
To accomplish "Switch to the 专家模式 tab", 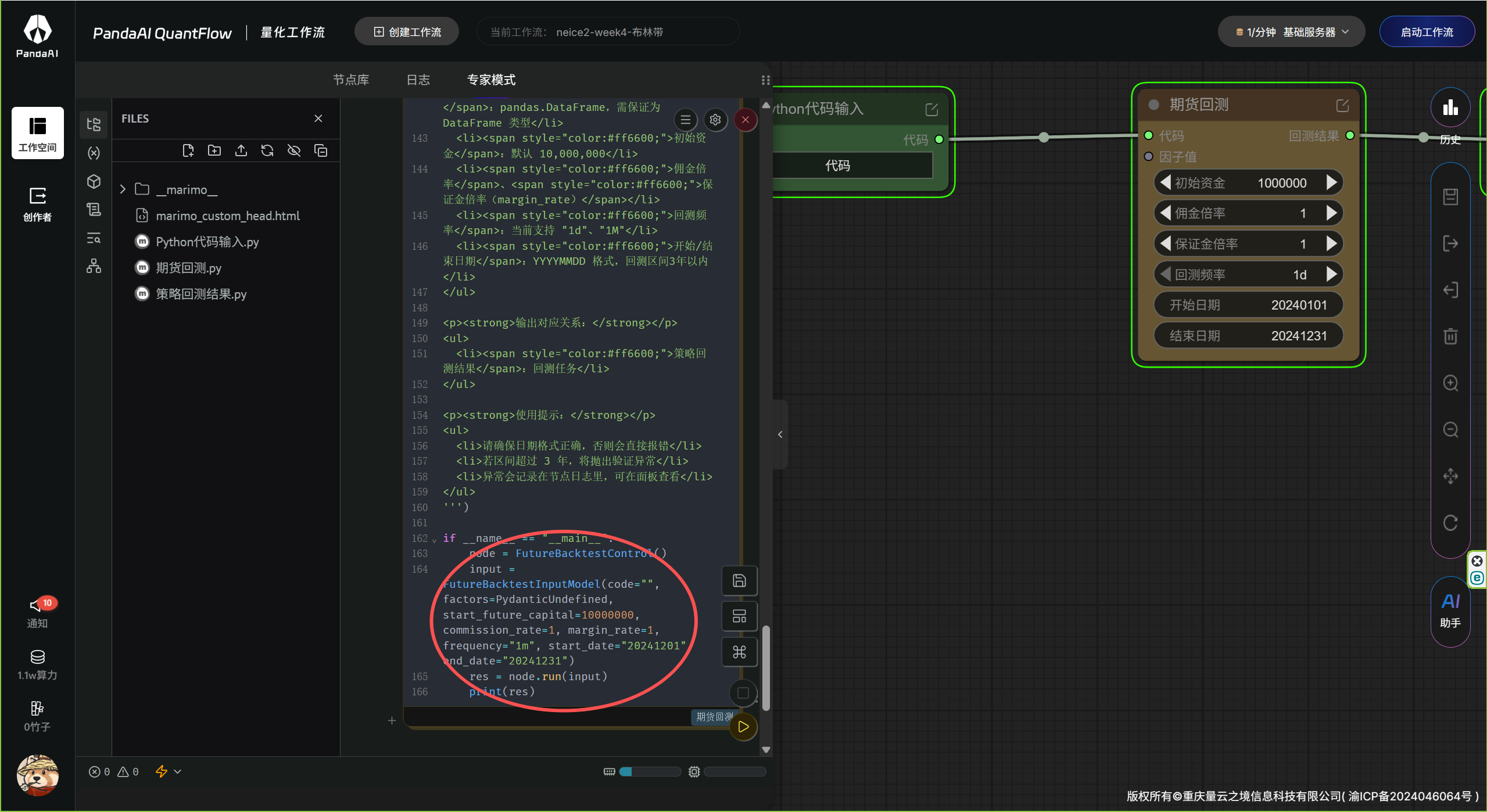I will [x=492, y=80].
